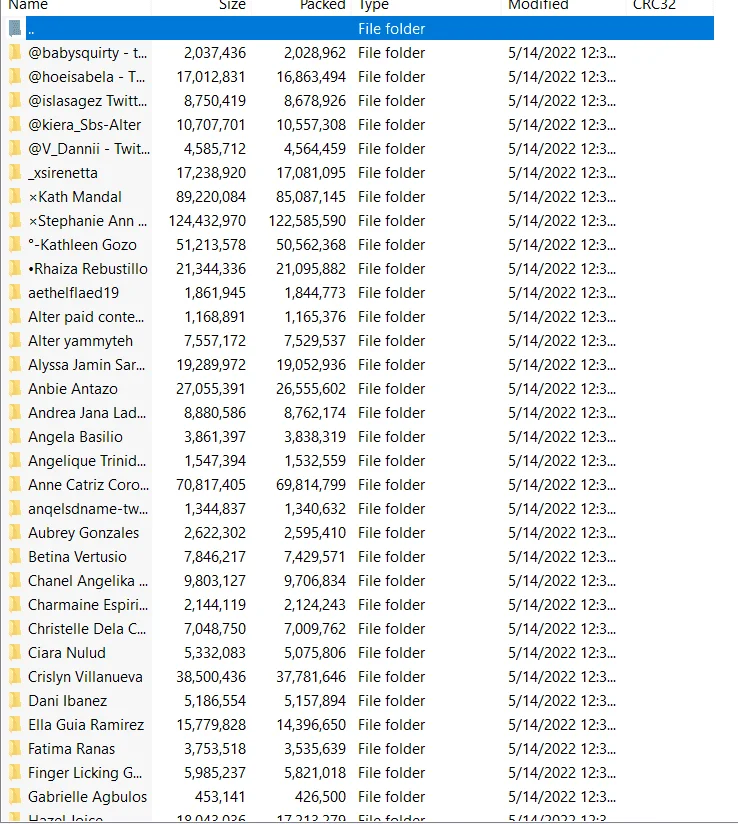Click folder icon of row sized 2,037,436
Viewport: 738px width, 824px height.
[15, 53]
